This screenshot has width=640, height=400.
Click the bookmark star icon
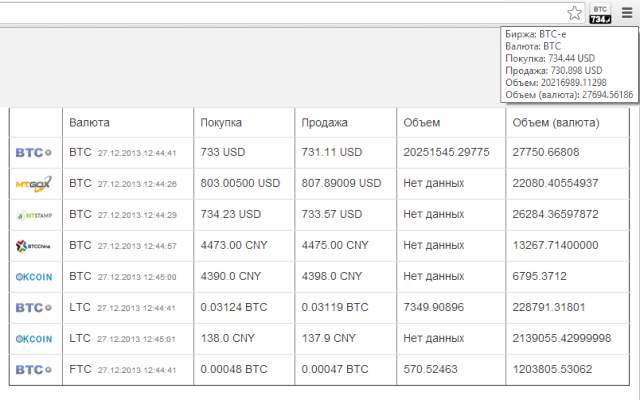point(574,13)
